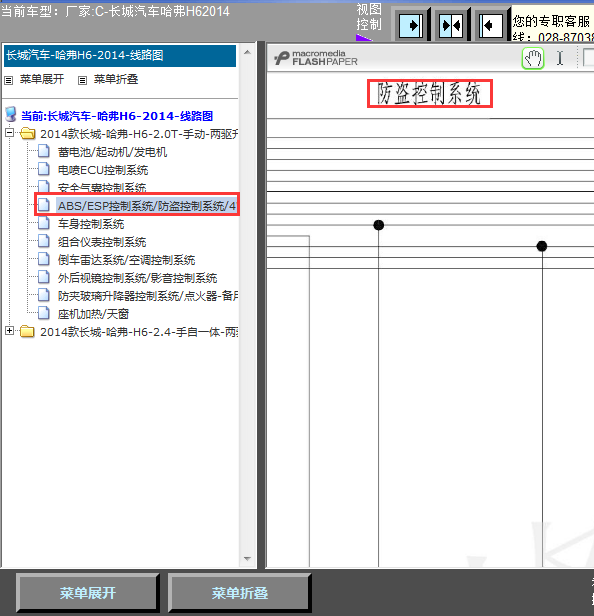The height and width of the screenshot is (616, 594).
Task: Click the bottom 菜单展开 button
Action: click(88, 593)
